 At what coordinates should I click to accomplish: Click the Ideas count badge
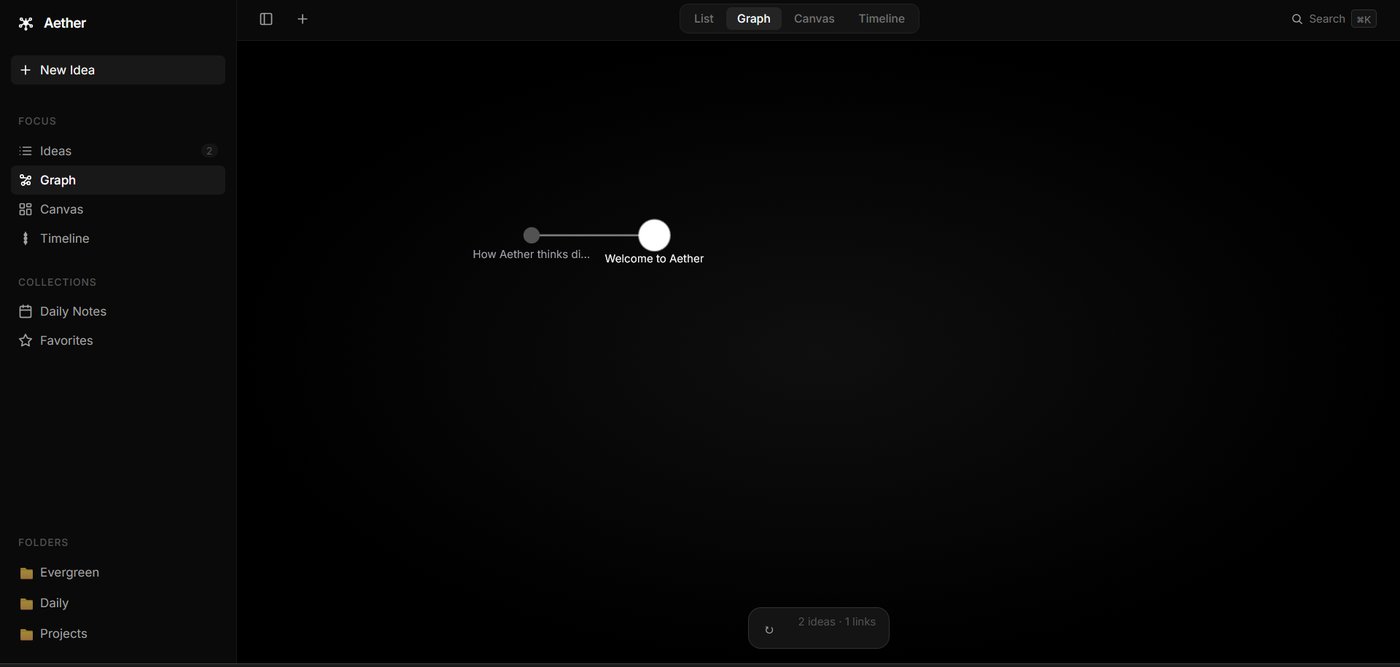click(209, 151)
